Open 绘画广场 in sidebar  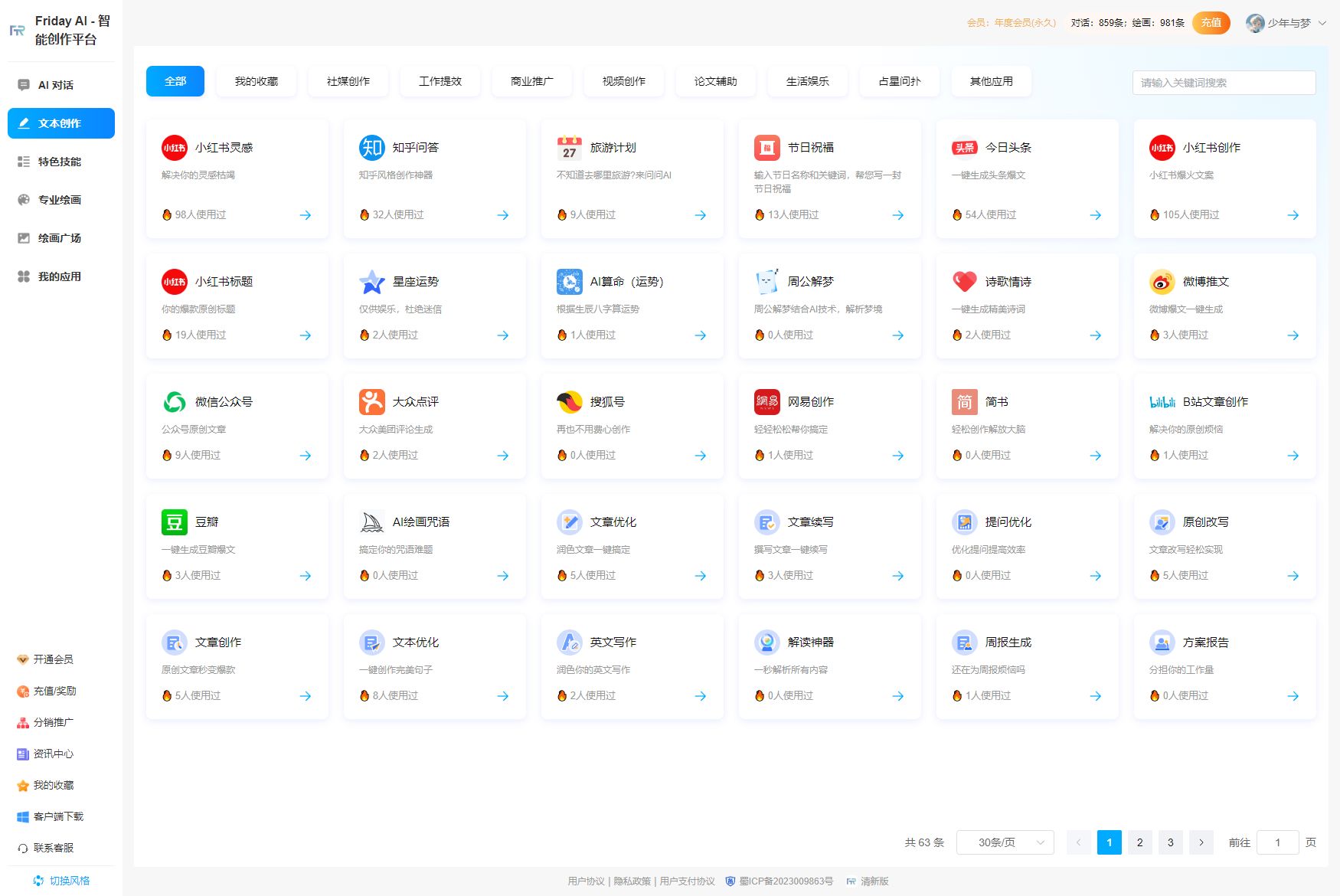(61, 238)
